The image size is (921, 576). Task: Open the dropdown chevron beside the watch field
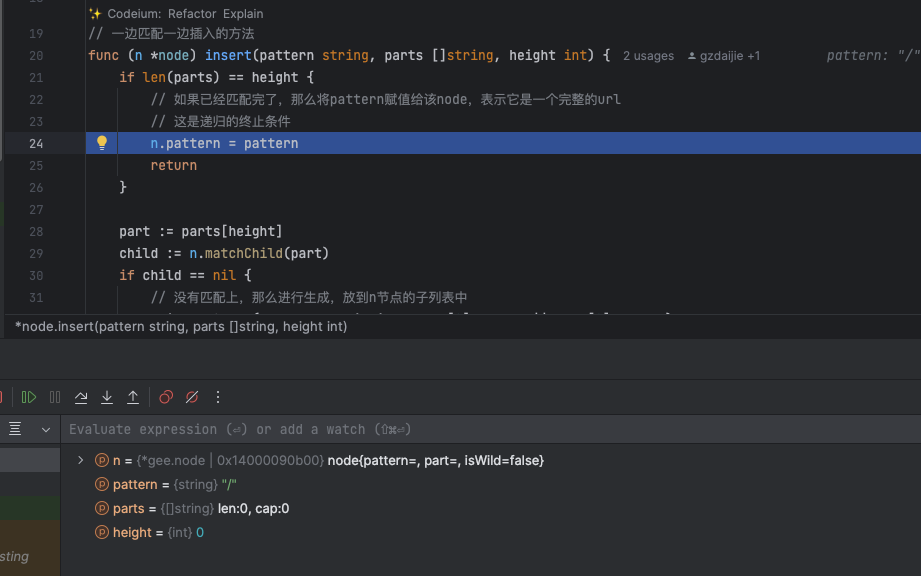click(x=45, y=429)
